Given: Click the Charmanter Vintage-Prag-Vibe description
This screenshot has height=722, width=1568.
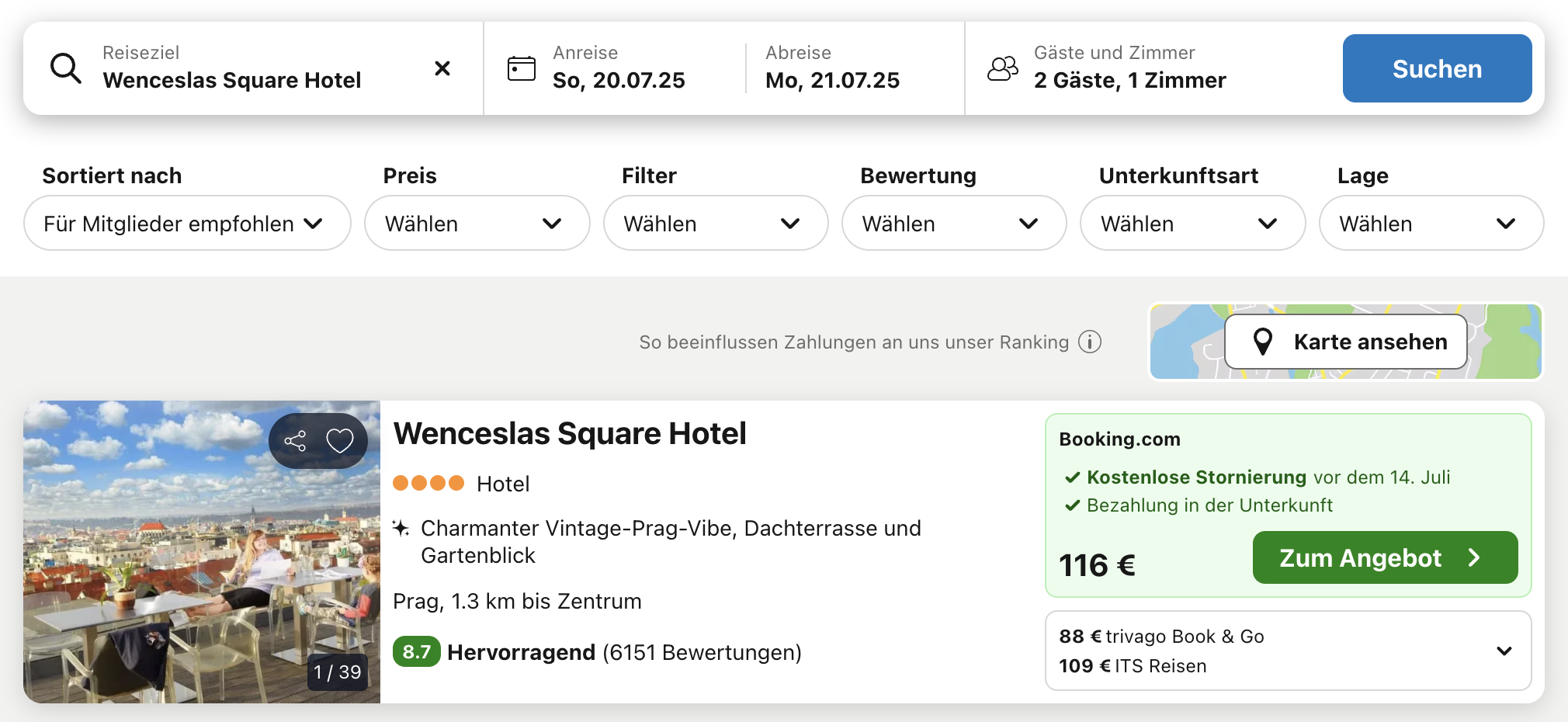Looking at the screenshot, I should (671, 542).
